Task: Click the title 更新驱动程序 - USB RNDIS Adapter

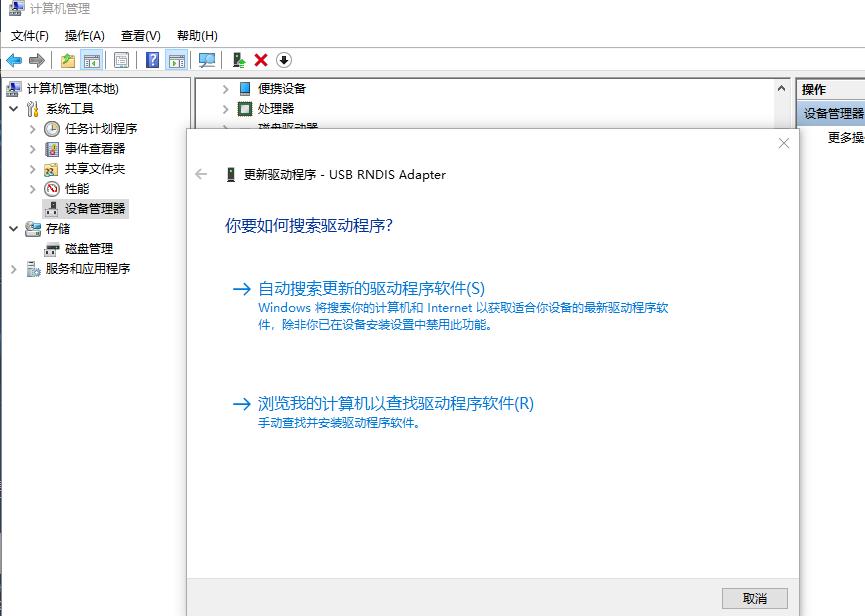Action: click(345, 175)
